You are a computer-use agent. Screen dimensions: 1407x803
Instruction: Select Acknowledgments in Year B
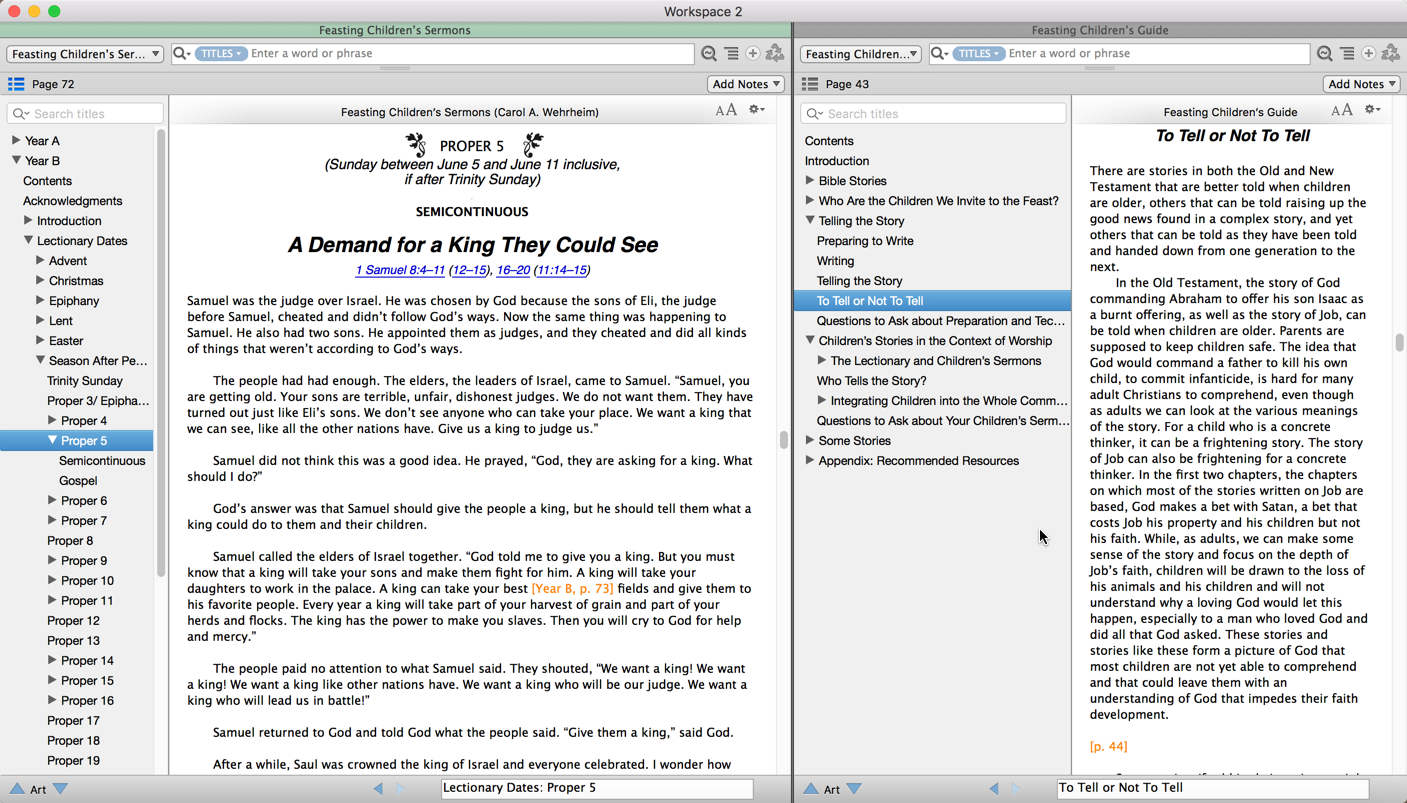[x=73, y=201]
